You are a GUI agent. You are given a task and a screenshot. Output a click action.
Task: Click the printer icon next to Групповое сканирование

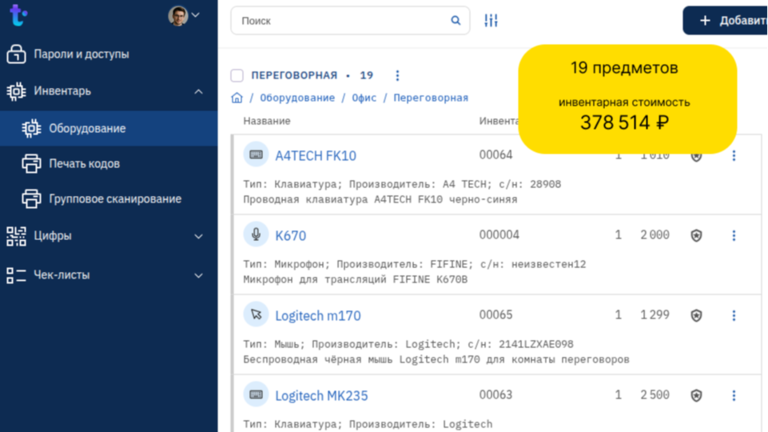coord(31,199)
